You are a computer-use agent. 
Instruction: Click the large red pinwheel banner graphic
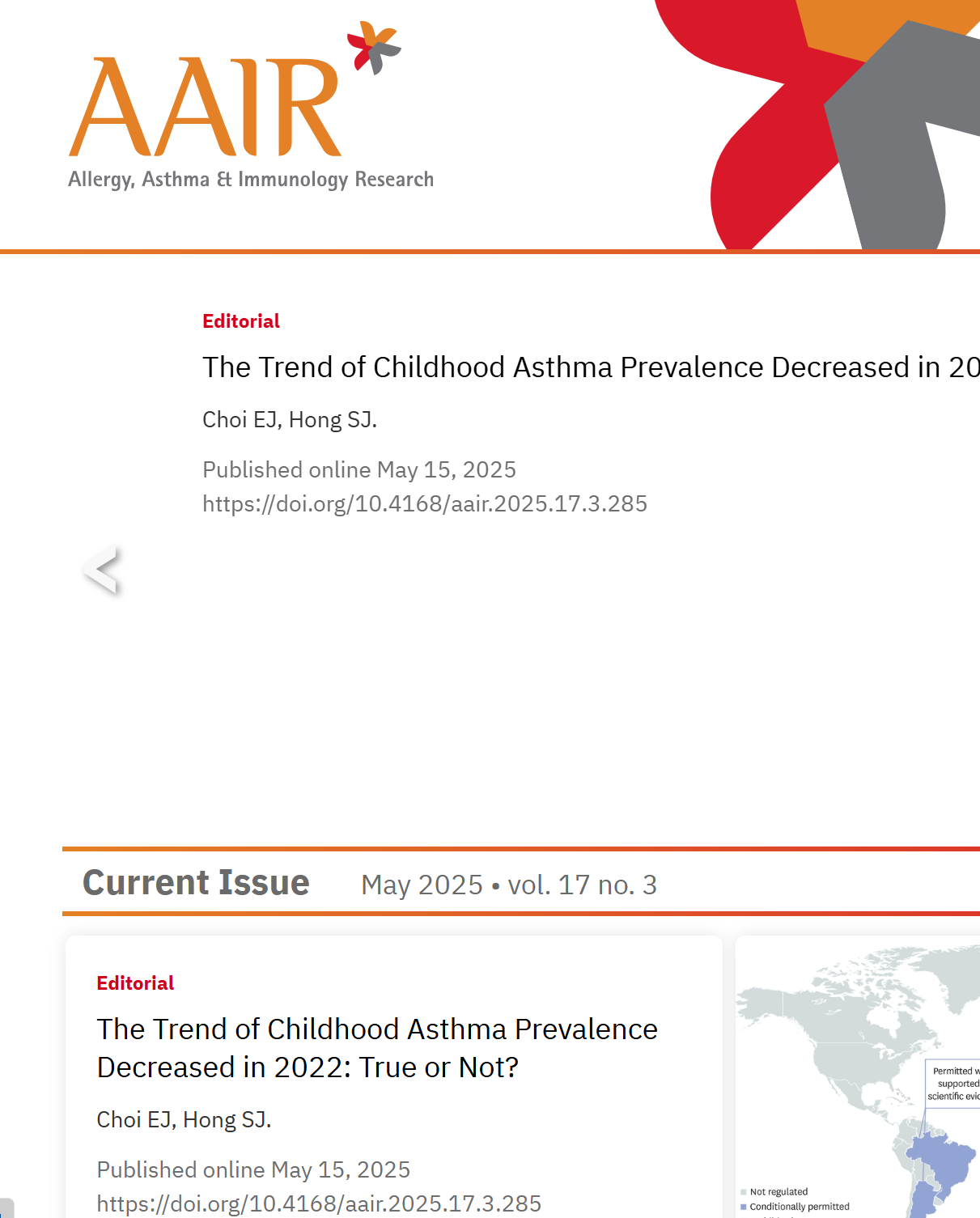tap(817, 125)
